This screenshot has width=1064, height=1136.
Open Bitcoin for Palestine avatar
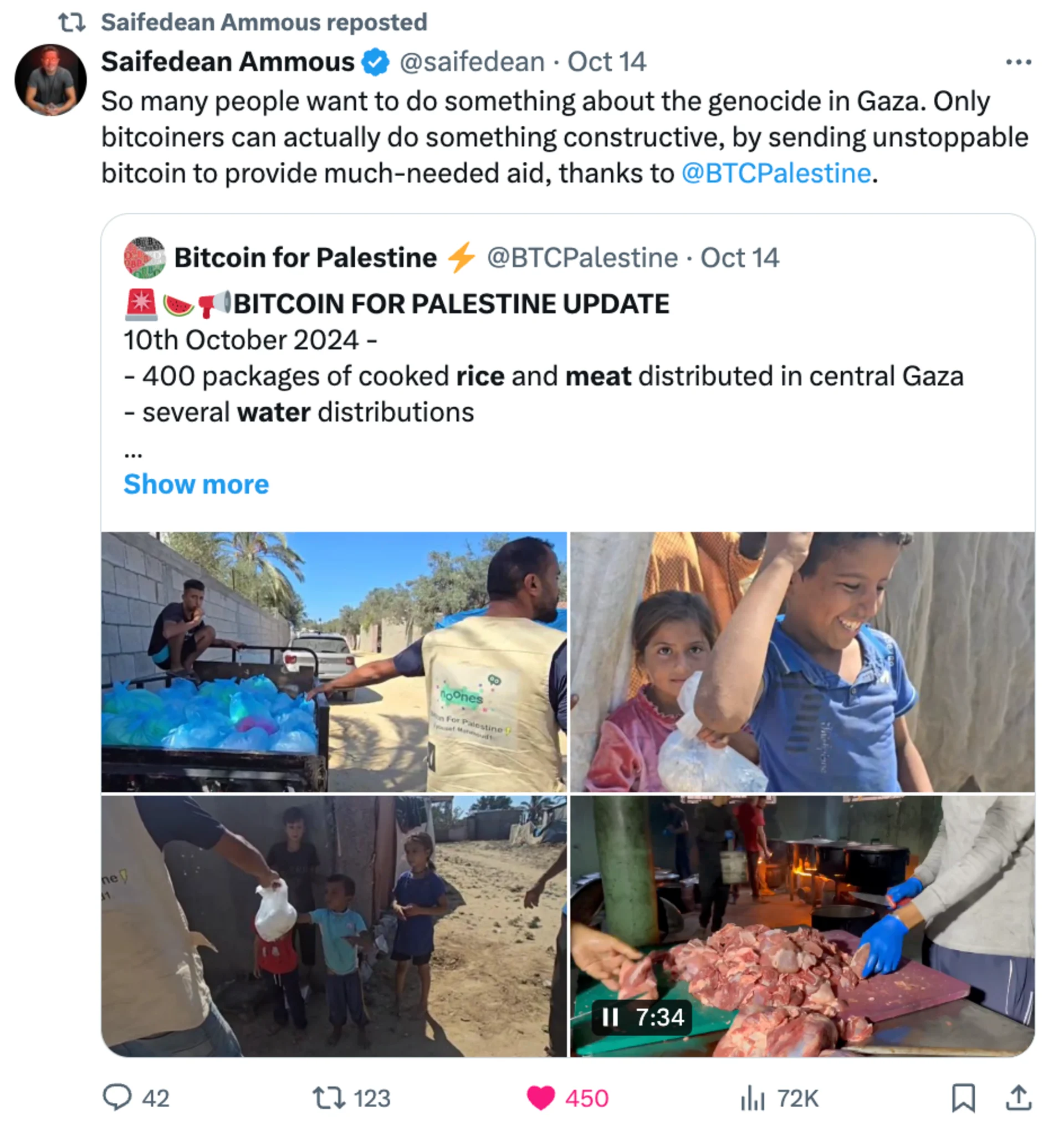click(x=145, y=257)
